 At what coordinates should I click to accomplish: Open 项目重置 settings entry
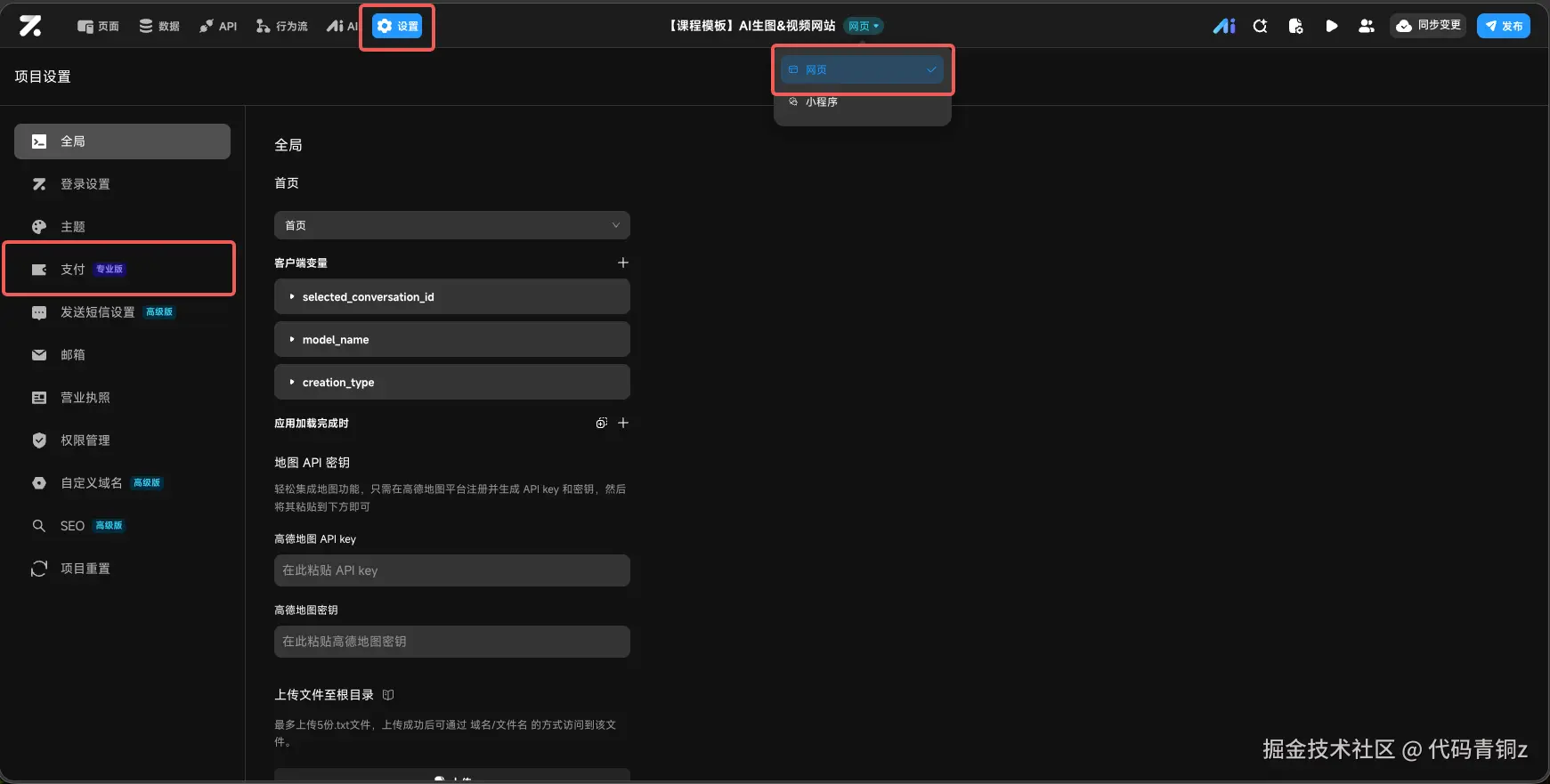[122, 569]
